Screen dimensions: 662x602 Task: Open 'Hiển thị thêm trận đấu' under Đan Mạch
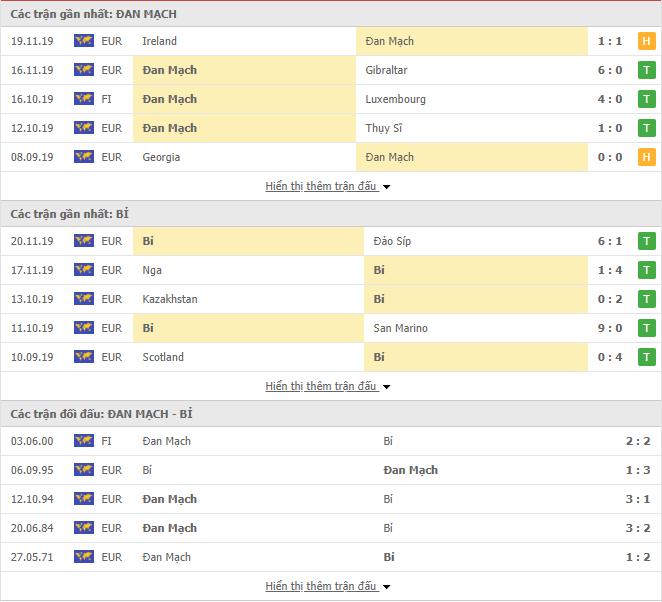click(321, 186)
